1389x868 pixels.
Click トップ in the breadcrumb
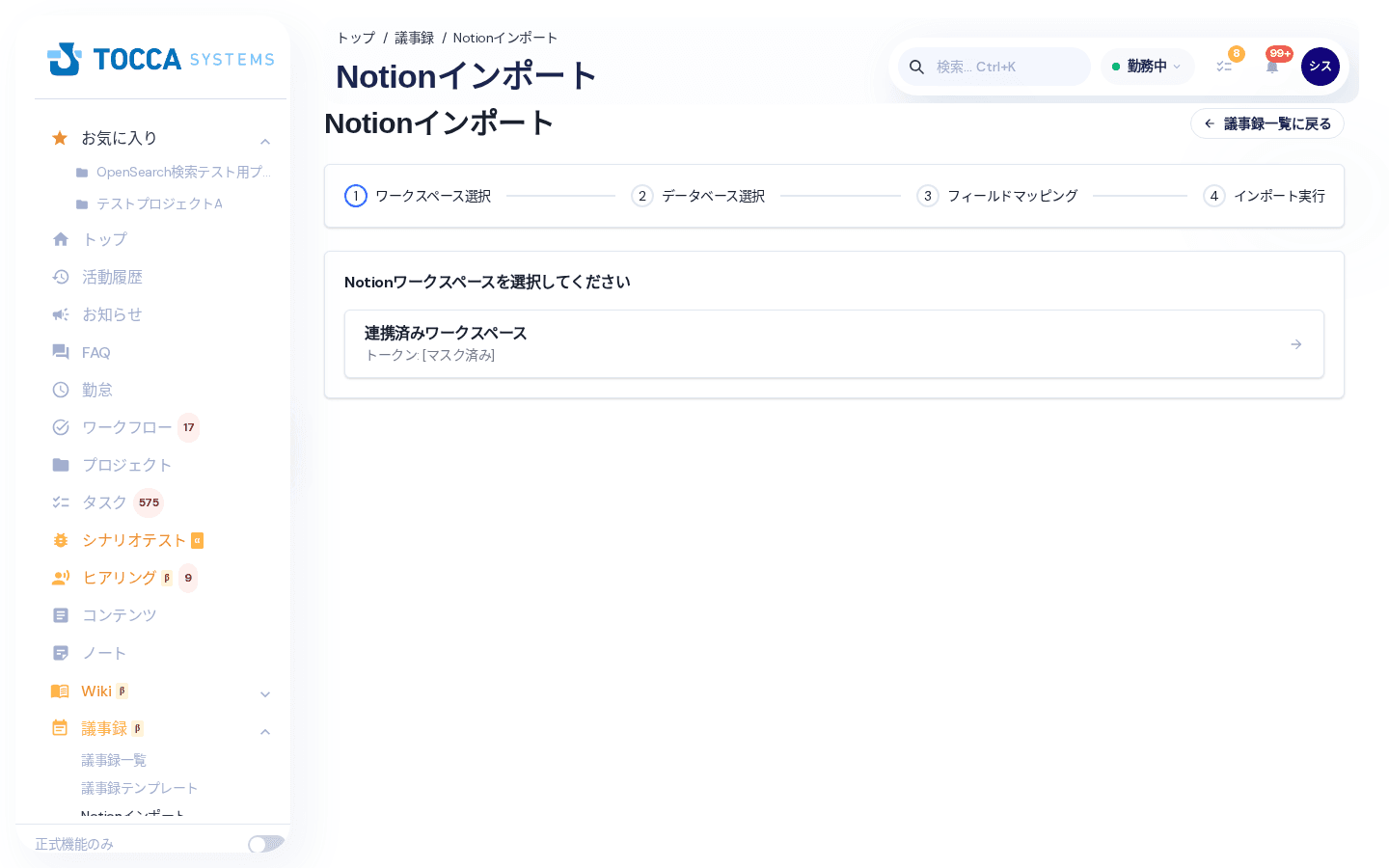click(356, 38)
